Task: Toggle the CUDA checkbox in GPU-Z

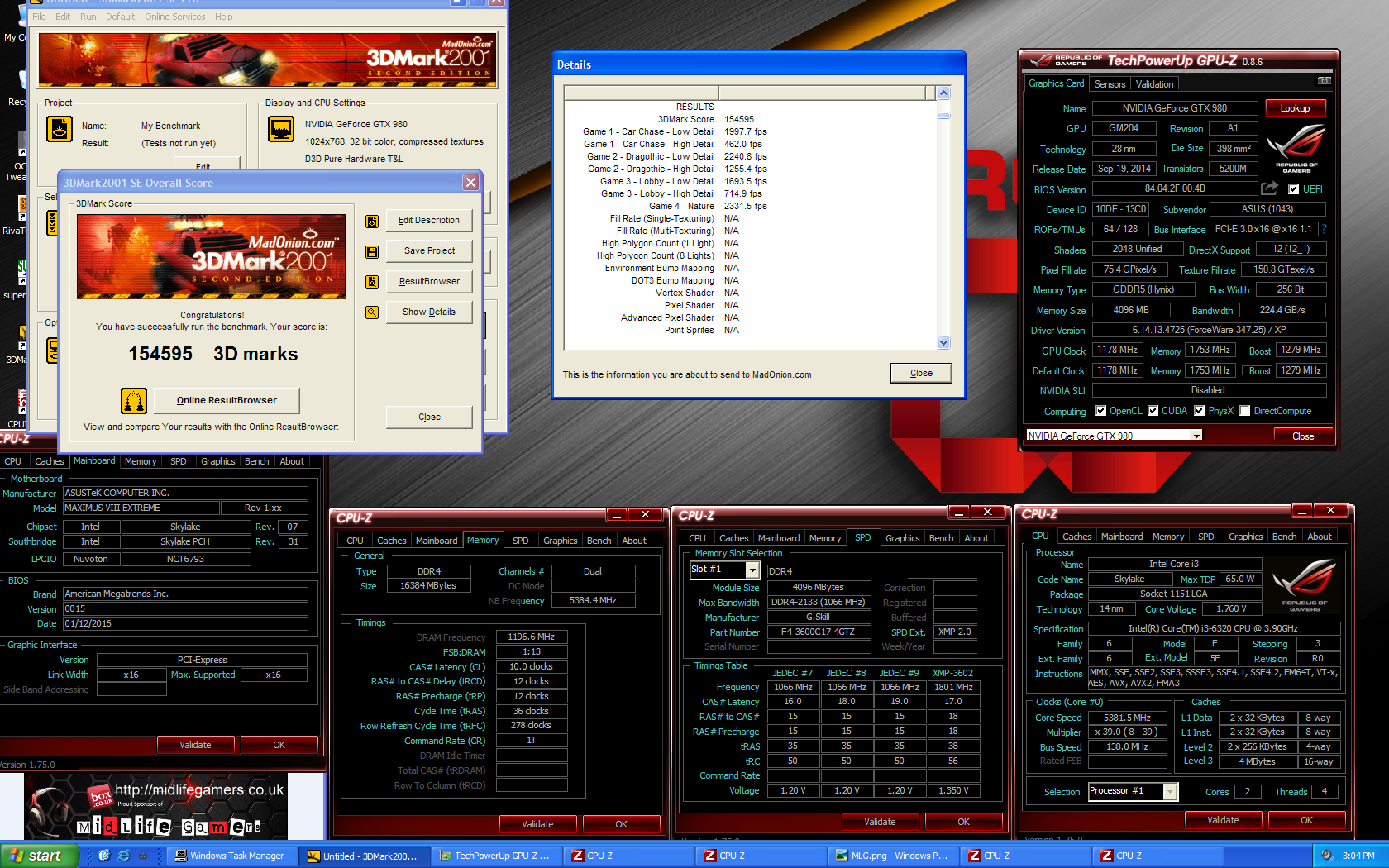Action: 1153,411
